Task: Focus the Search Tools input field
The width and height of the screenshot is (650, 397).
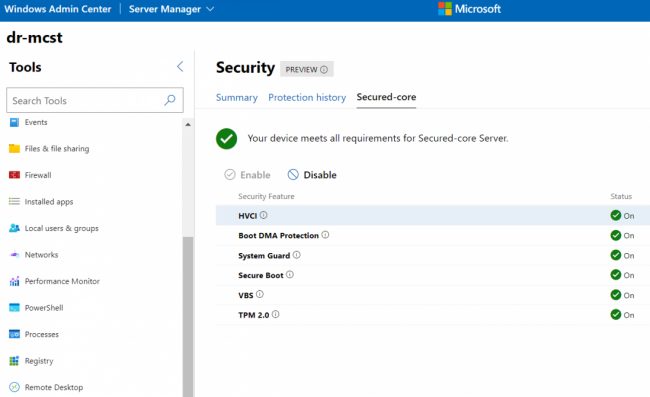Action: [x=95, y=100]
